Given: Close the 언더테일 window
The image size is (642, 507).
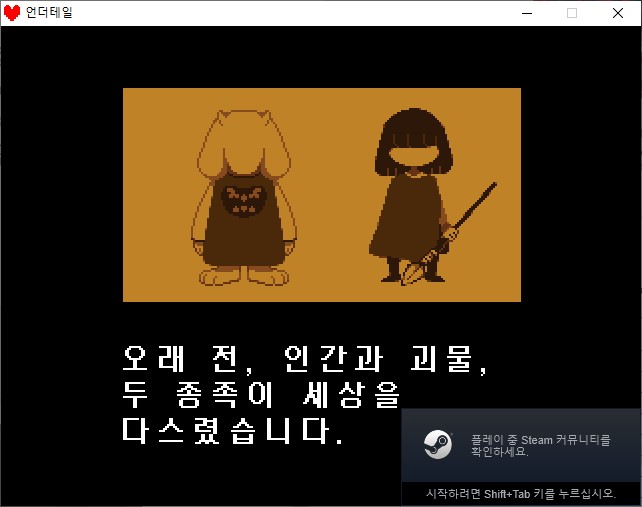Looking at the screenshot, I should click(617, 13).
